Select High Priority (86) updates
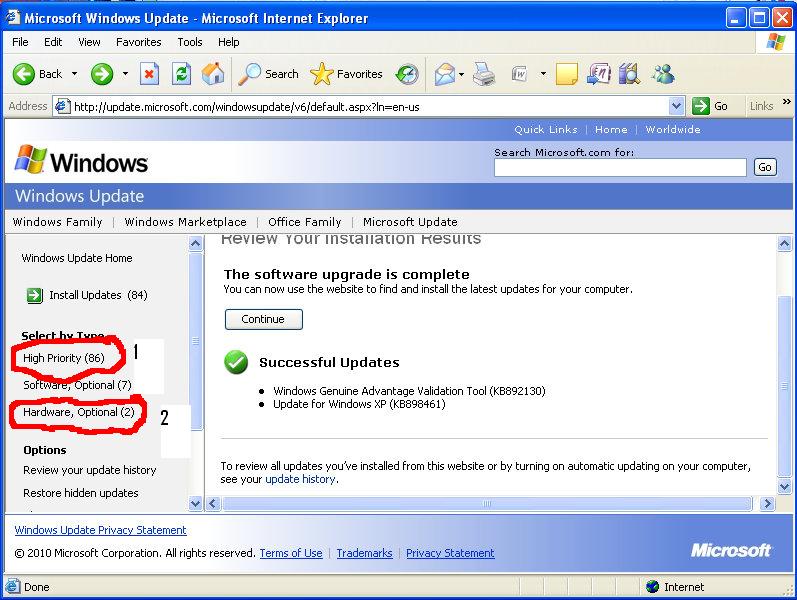Image resolution: width=797 pixels, height=600 pixels. pos(64,358)
